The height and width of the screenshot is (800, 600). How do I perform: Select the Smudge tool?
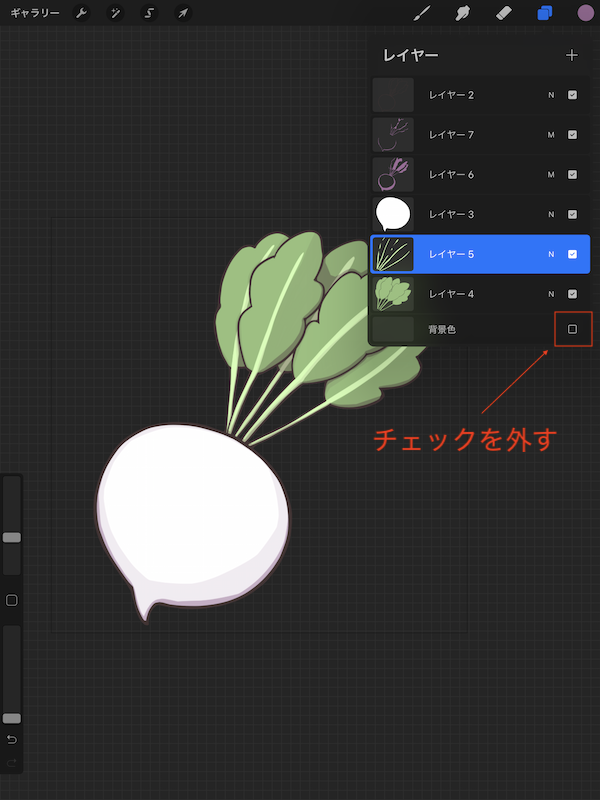point(464,14)
